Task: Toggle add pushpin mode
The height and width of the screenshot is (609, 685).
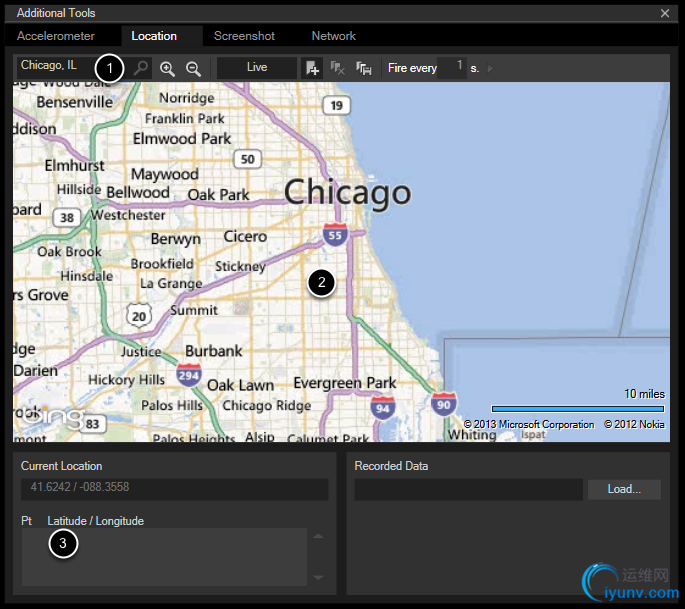Action: (x=313, y=68)
